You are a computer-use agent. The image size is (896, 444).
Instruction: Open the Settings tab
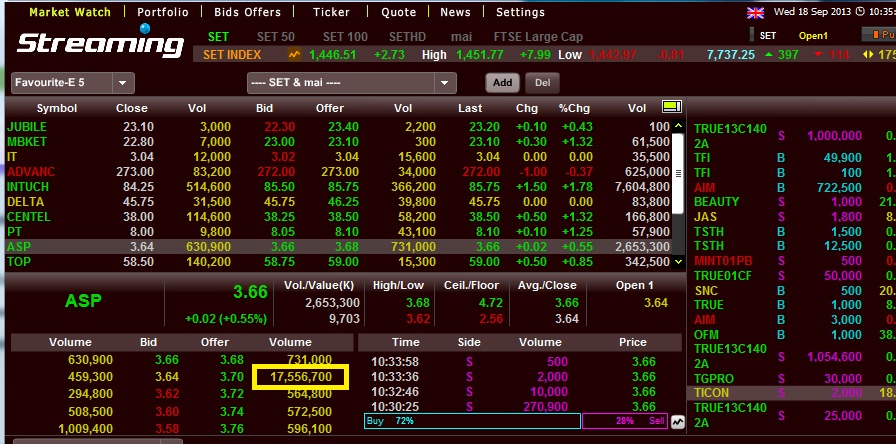pos(520,12)
